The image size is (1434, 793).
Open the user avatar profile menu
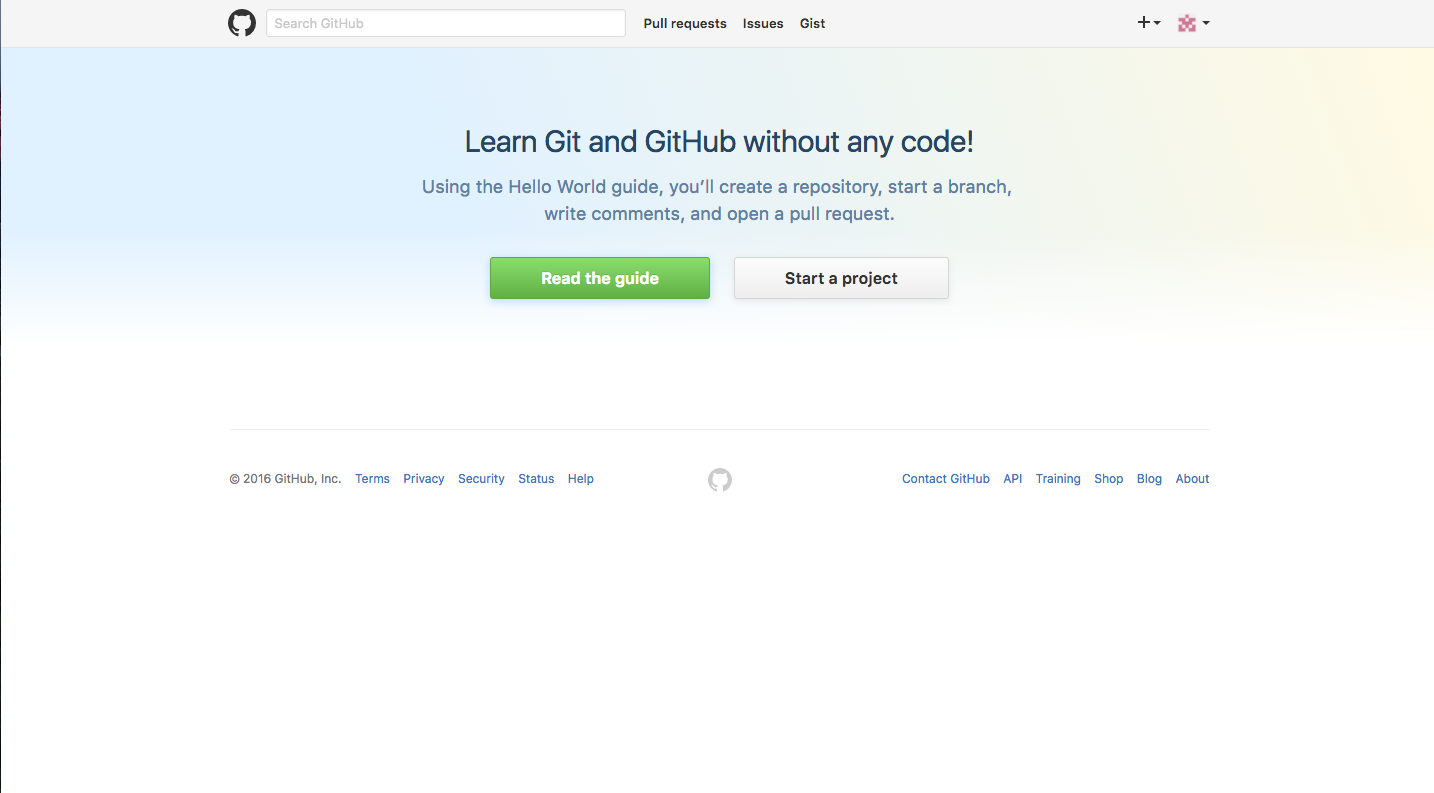coord(1193,23)
